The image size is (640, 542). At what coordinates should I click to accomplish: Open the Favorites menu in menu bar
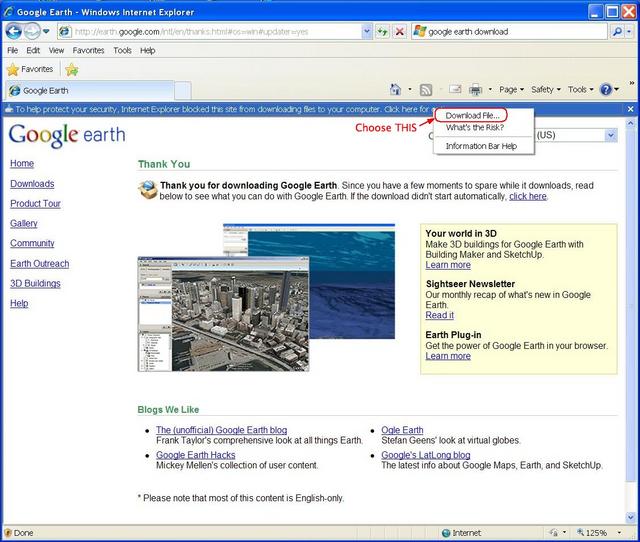[89, 51]
